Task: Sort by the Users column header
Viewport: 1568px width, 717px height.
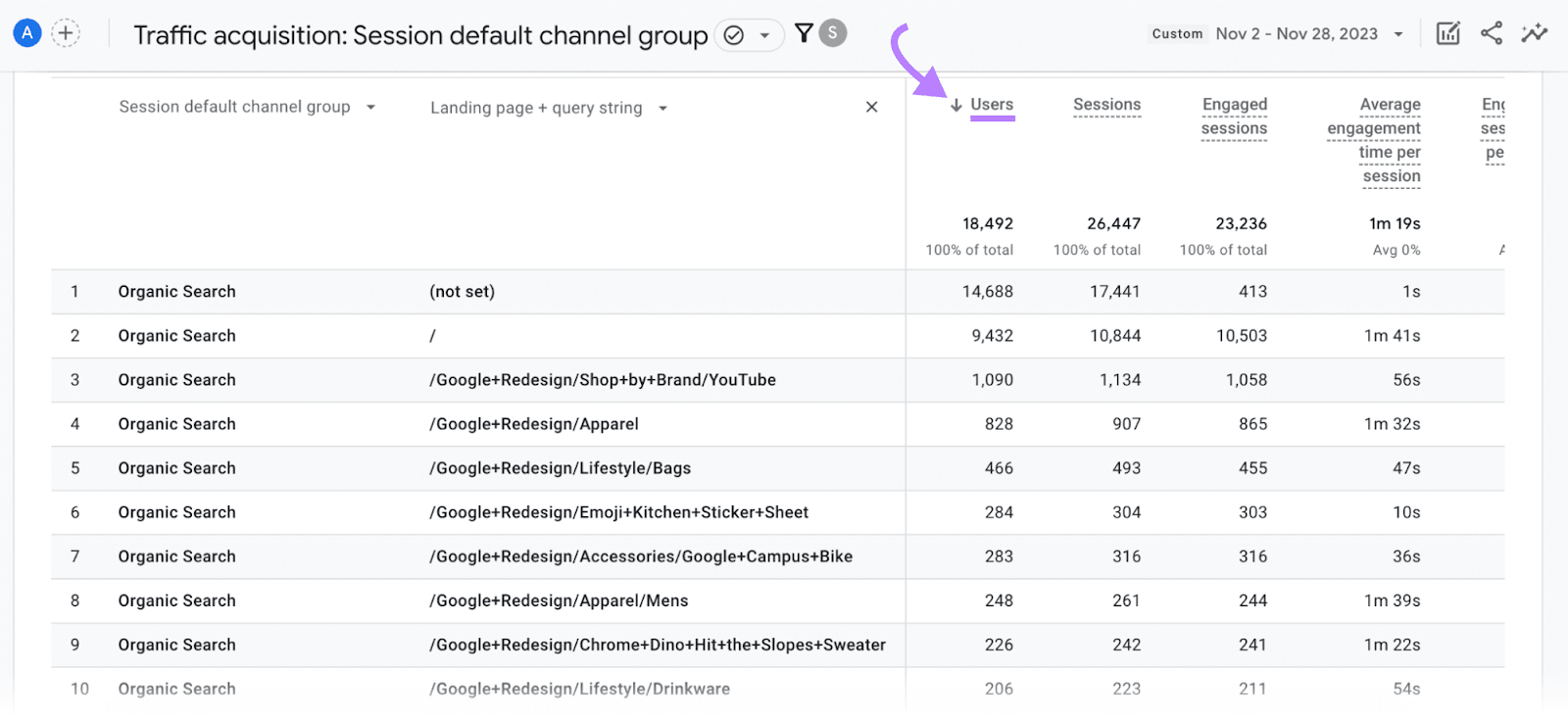Action: pyautogui.click(x=991, y=105)
